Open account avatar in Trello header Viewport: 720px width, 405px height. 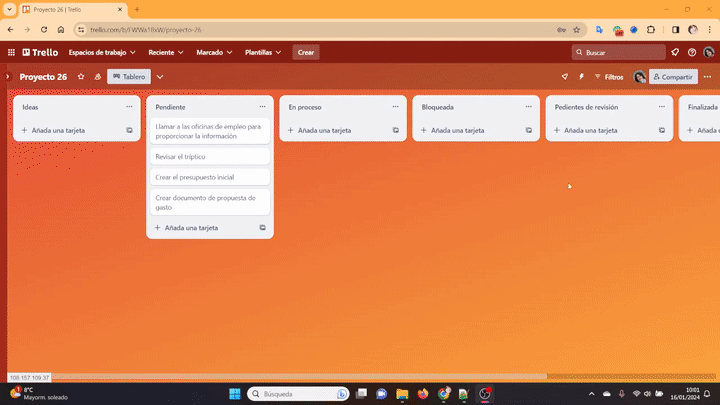(709, 52)
